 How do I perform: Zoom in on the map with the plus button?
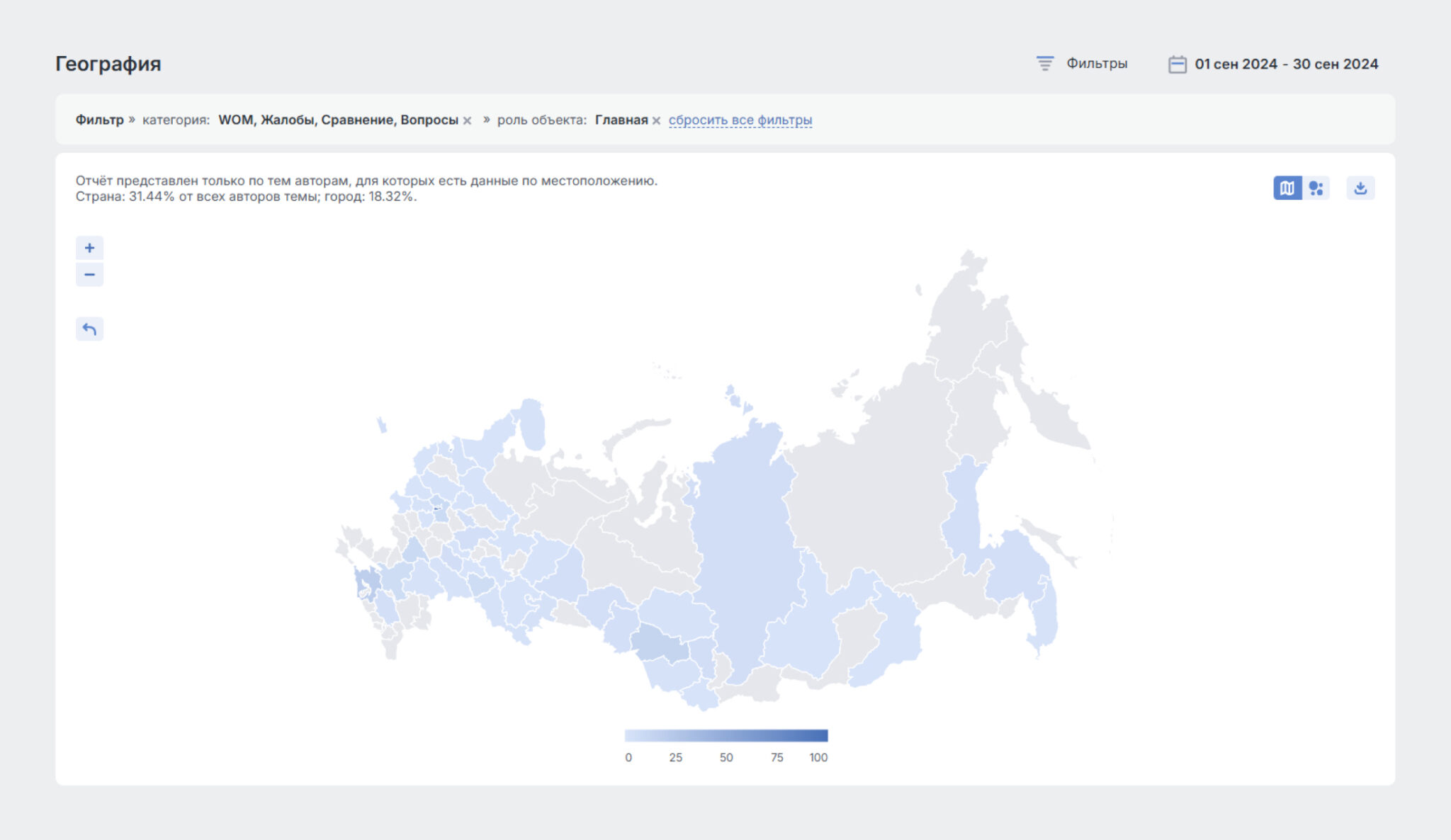tap(89, 248)
